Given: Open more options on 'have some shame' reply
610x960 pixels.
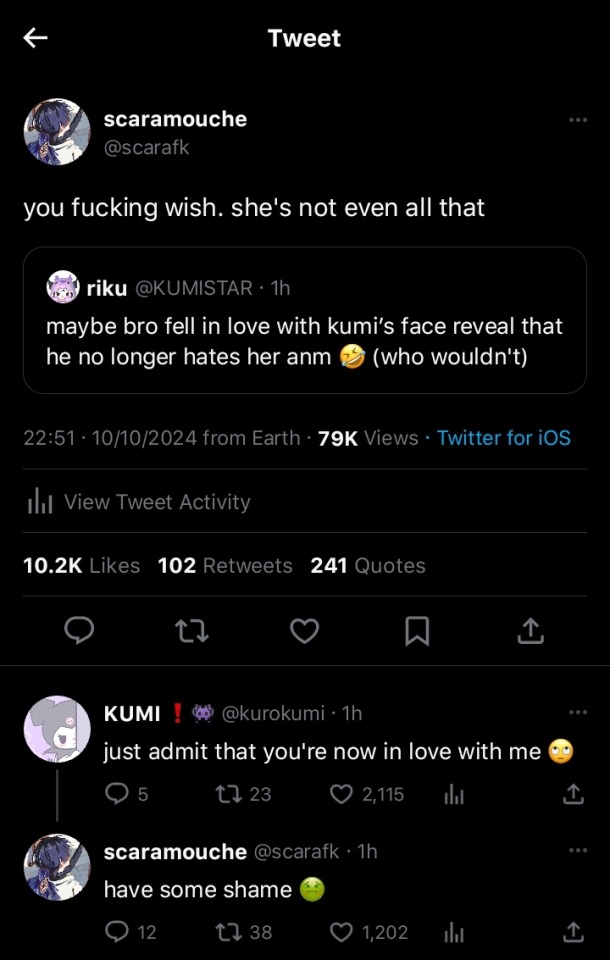Looking at the screenshot, I should pyautogui.click(x=577, y=850).
